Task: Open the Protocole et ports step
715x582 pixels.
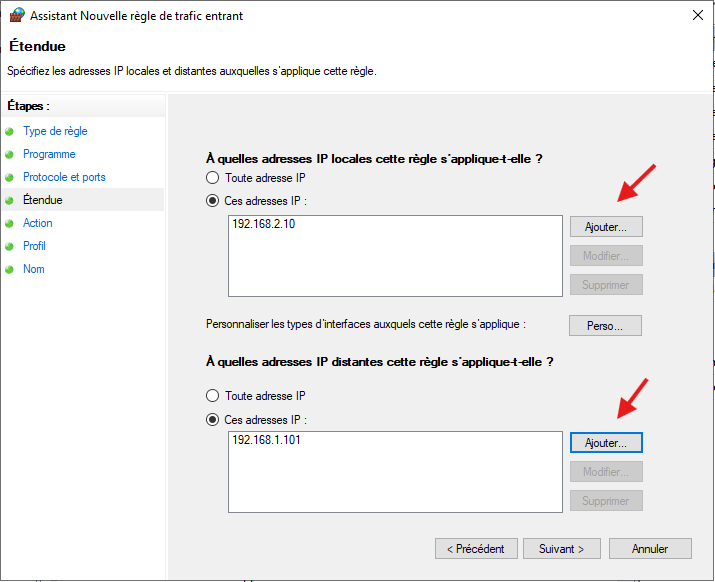Action: tap(64, 177)
